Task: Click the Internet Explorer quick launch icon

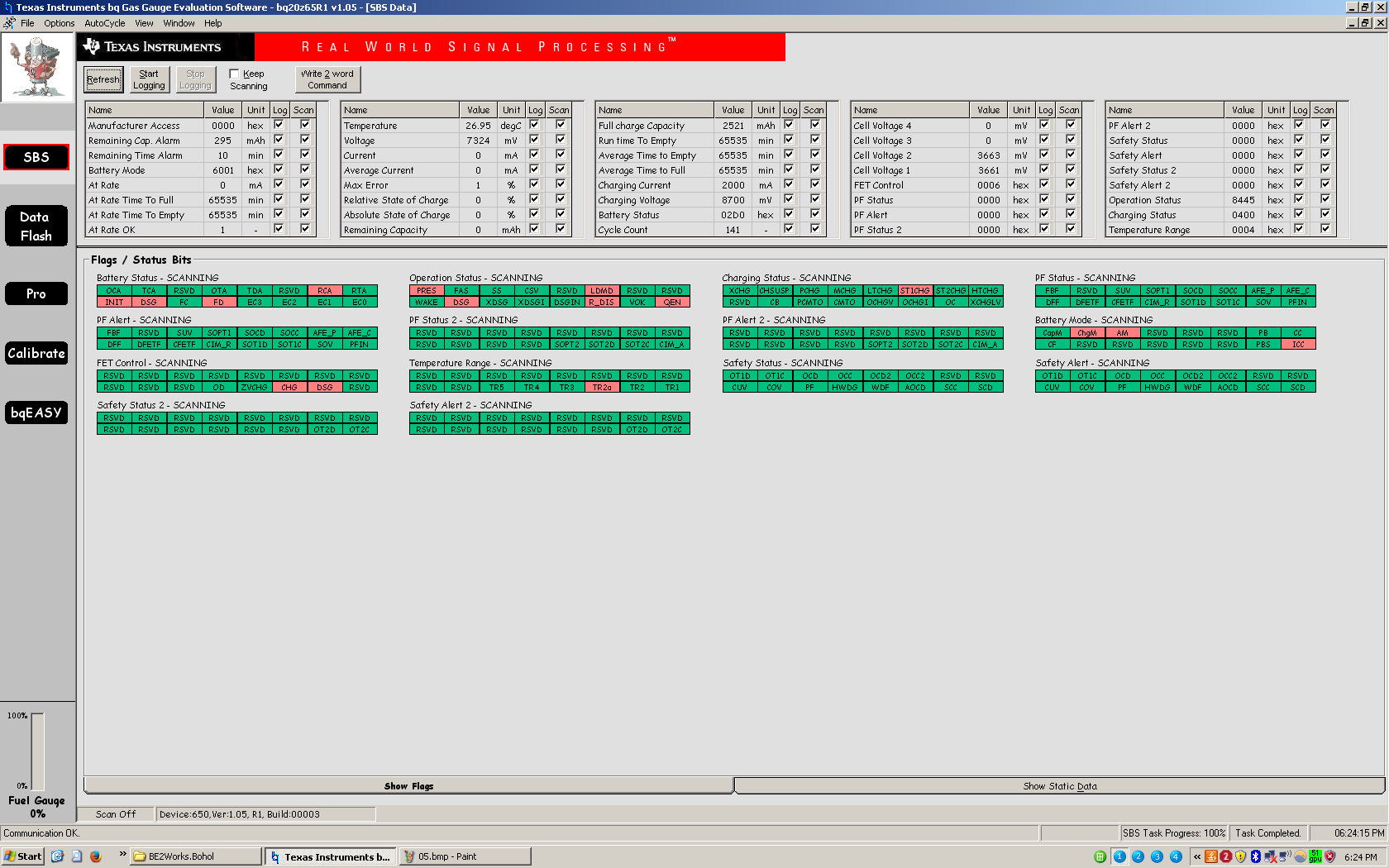Action: tap(57, 856)
